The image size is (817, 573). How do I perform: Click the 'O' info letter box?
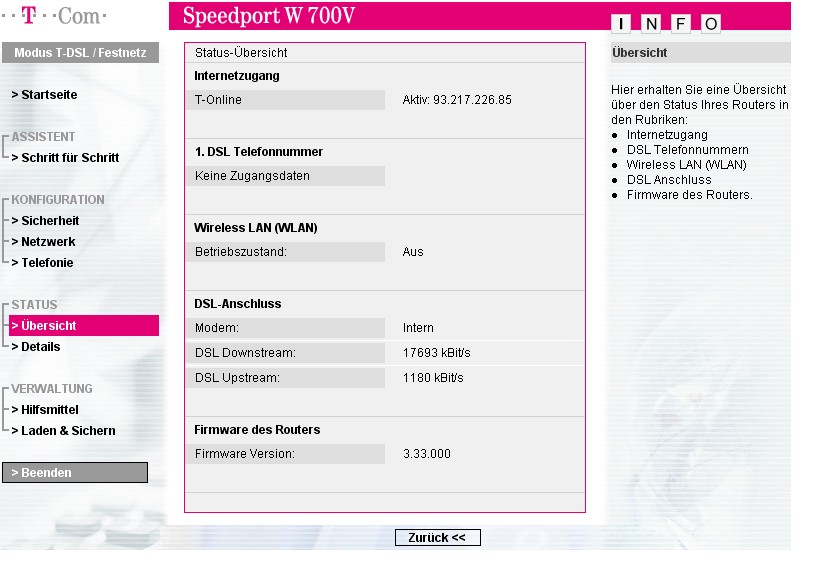(x=711, y=23)
